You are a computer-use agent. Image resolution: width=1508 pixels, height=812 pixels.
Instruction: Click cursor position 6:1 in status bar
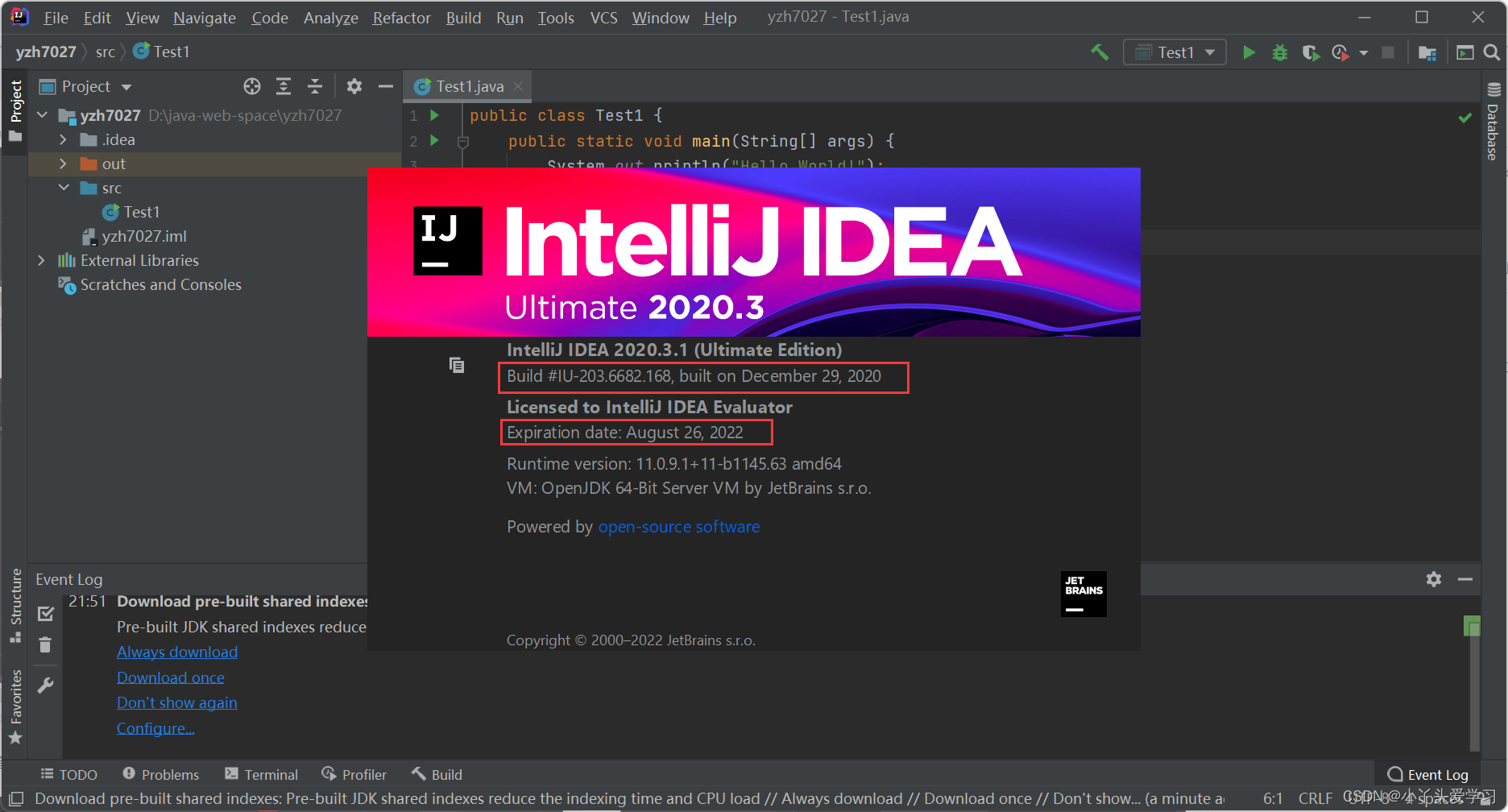[x=1273, y=798]
